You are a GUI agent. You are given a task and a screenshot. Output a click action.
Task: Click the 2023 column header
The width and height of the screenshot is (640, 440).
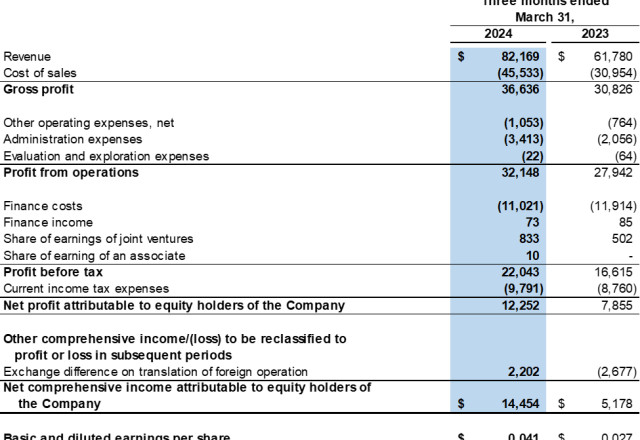[595, 33]
